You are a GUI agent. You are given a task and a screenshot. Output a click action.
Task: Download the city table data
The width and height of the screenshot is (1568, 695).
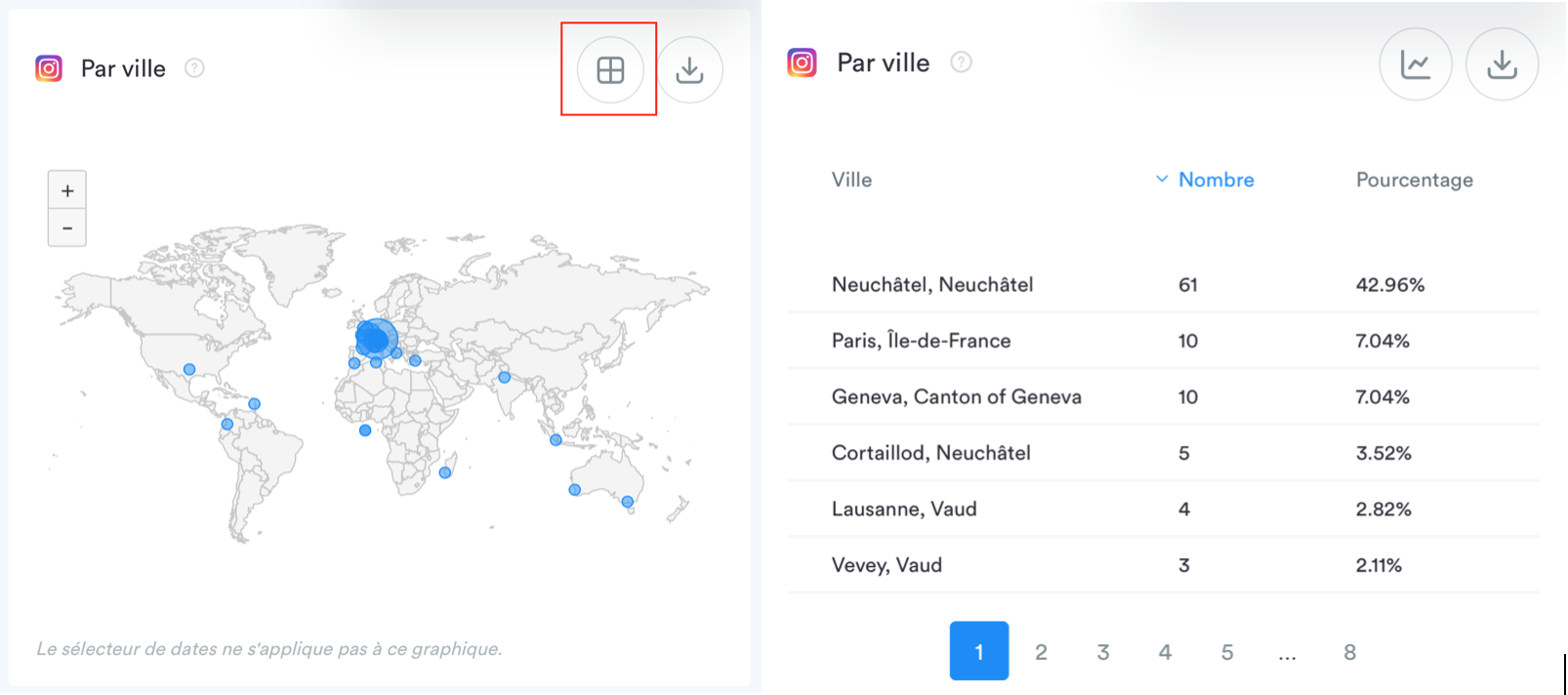tap(1502, 64)
